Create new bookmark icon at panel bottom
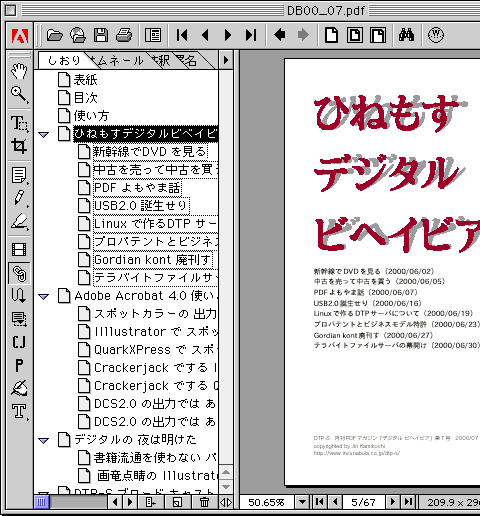This screenshot has height=516, width=480. (x=177, y=502)
